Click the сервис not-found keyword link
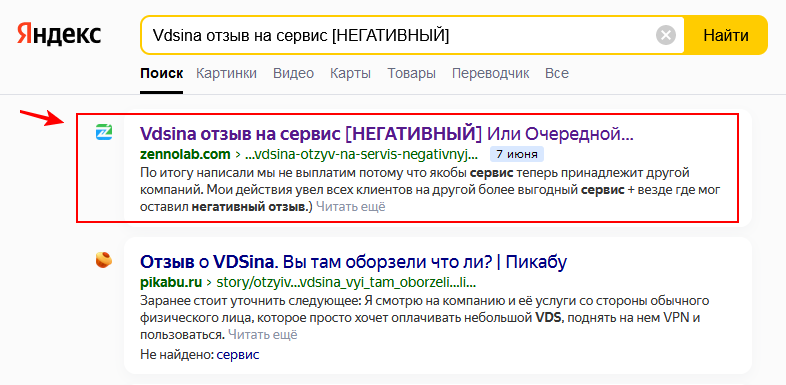 238,355
